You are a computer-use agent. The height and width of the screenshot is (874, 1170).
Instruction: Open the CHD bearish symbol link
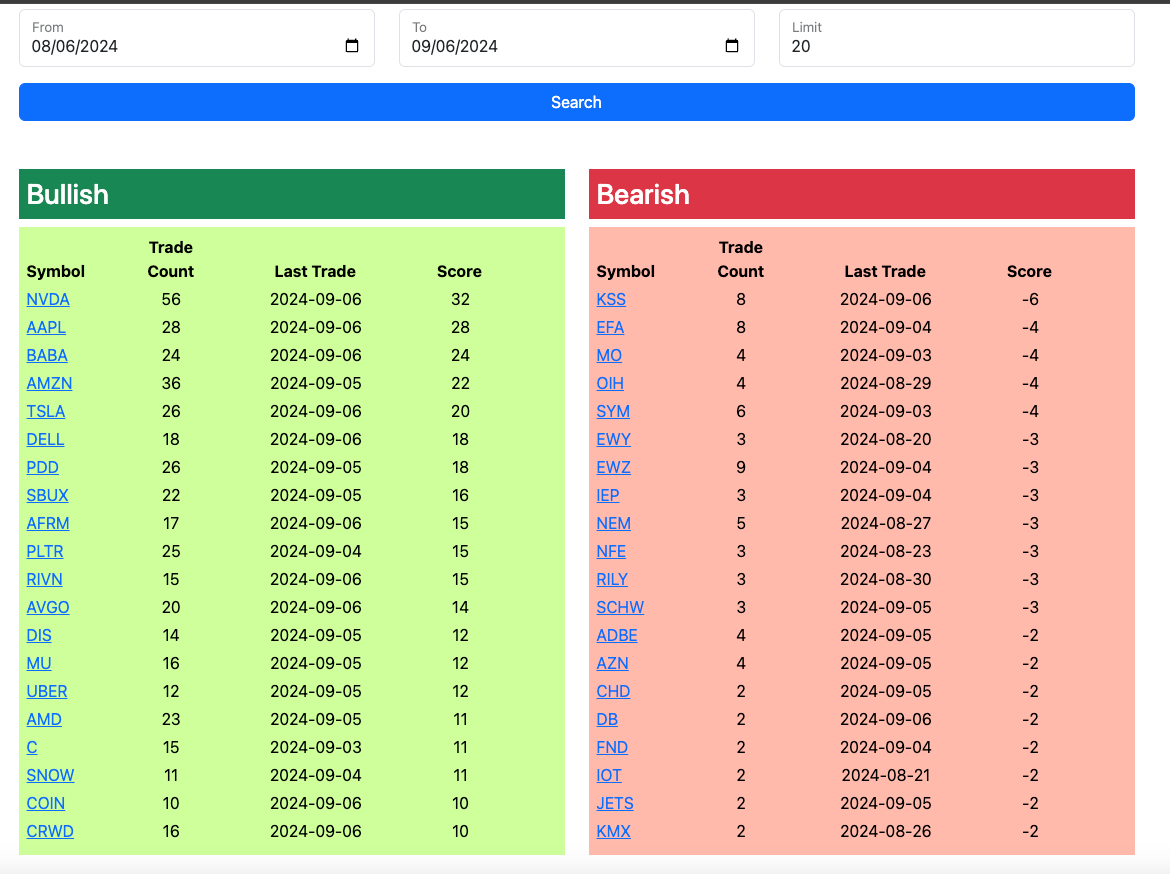click(613, 691)
